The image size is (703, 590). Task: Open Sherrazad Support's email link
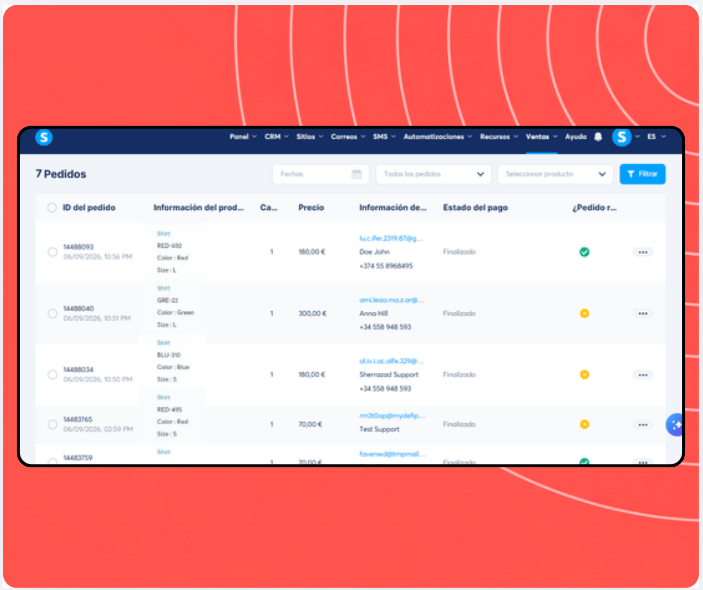pyautogui.click(x=391, y=361)
